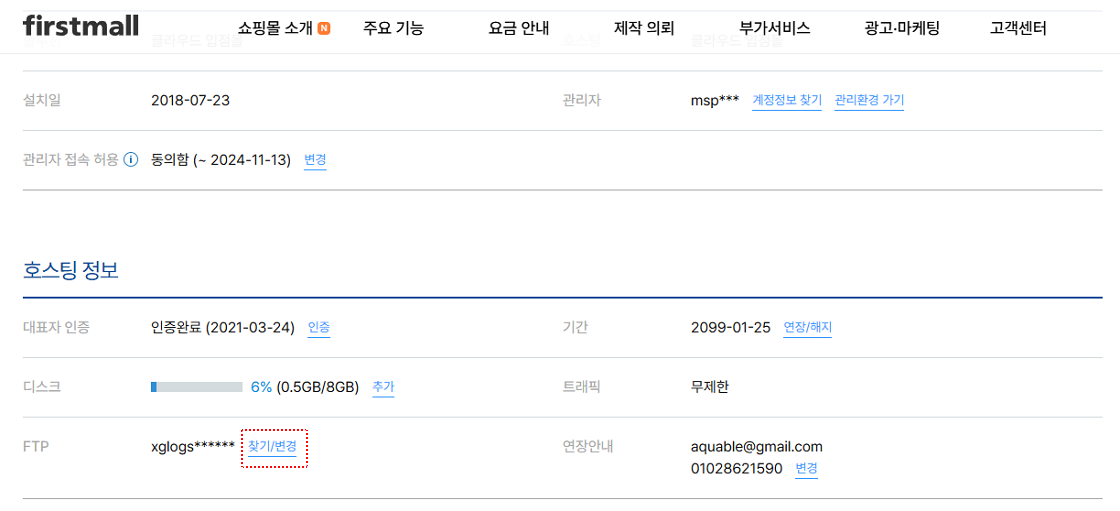1120x511 pixels.
Task: Open the 광고·마케팅 menu
Action: coord(902,29)
